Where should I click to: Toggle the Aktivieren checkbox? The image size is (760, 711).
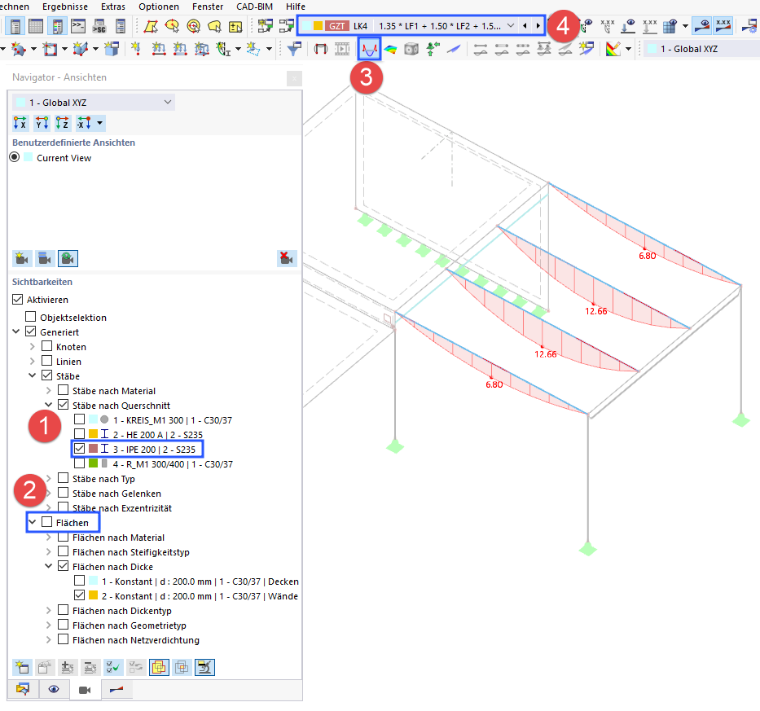17,299
